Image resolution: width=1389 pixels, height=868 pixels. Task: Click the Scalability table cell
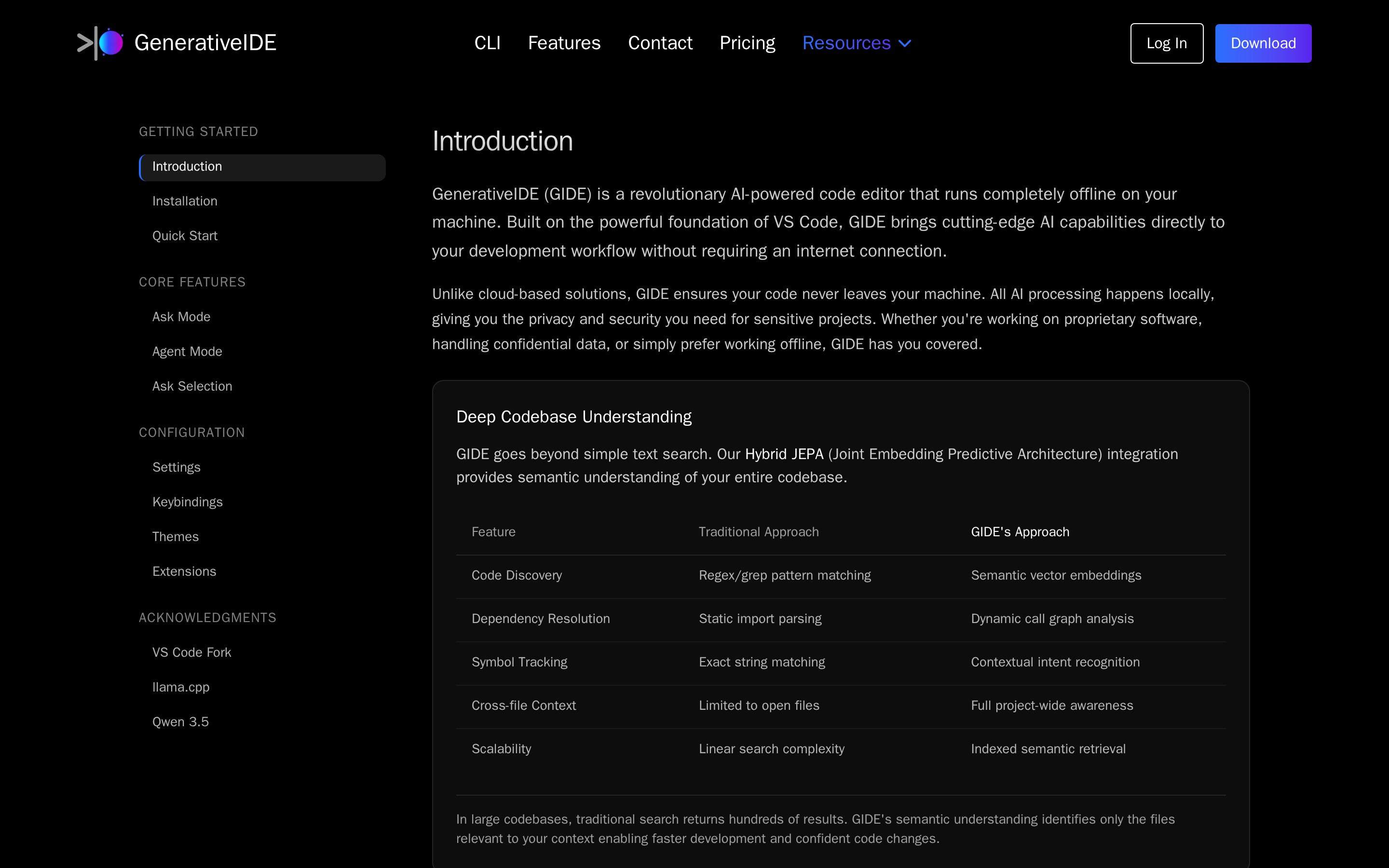(501, 749)
